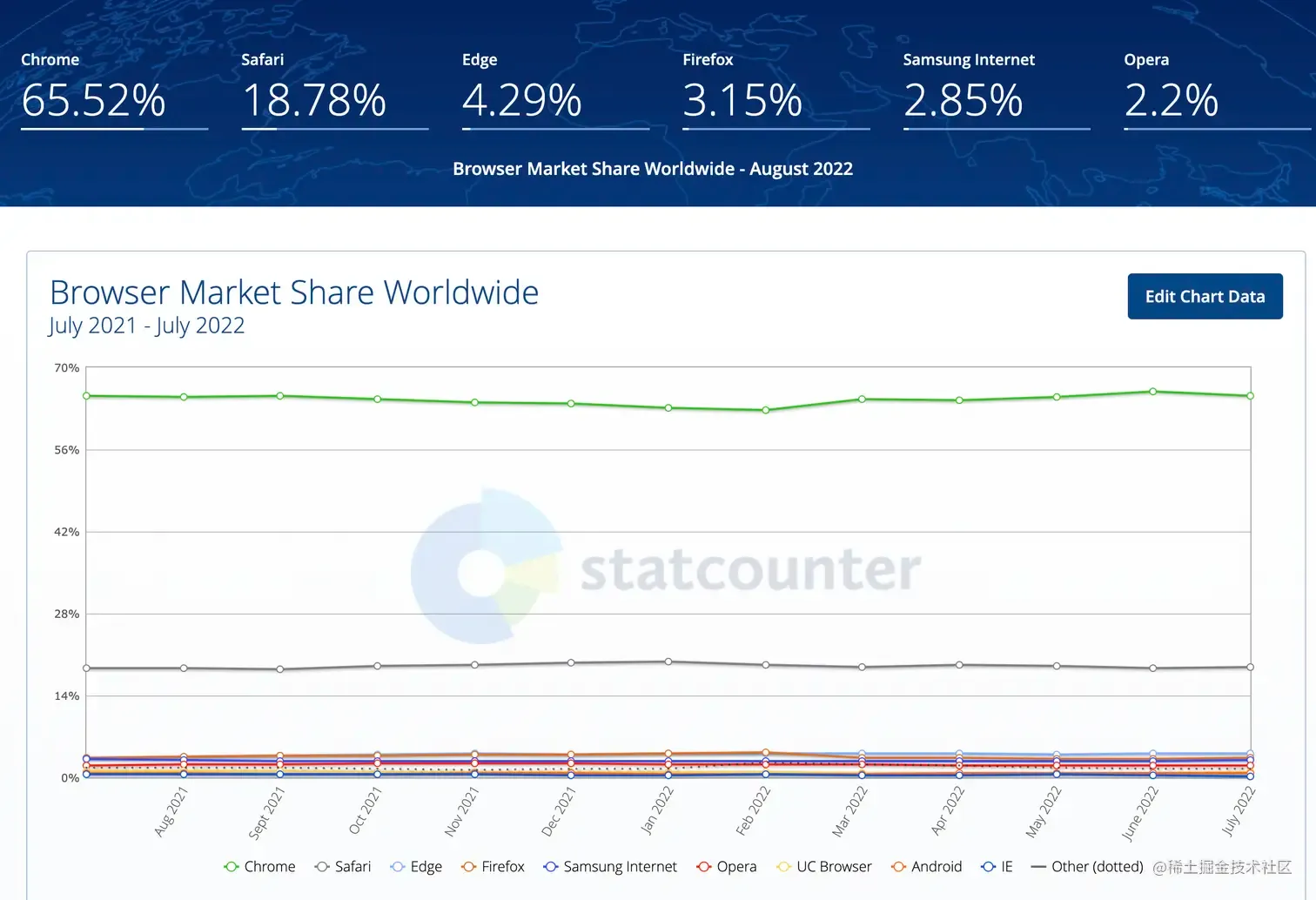Open the Firefox 3.15% statistic
This screenshot has width=1316, height=900.
coord(776,91)
